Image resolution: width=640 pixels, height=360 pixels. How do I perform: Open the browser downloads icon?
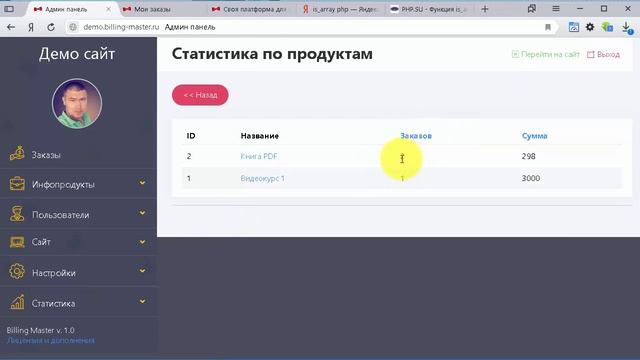[627, 27]
